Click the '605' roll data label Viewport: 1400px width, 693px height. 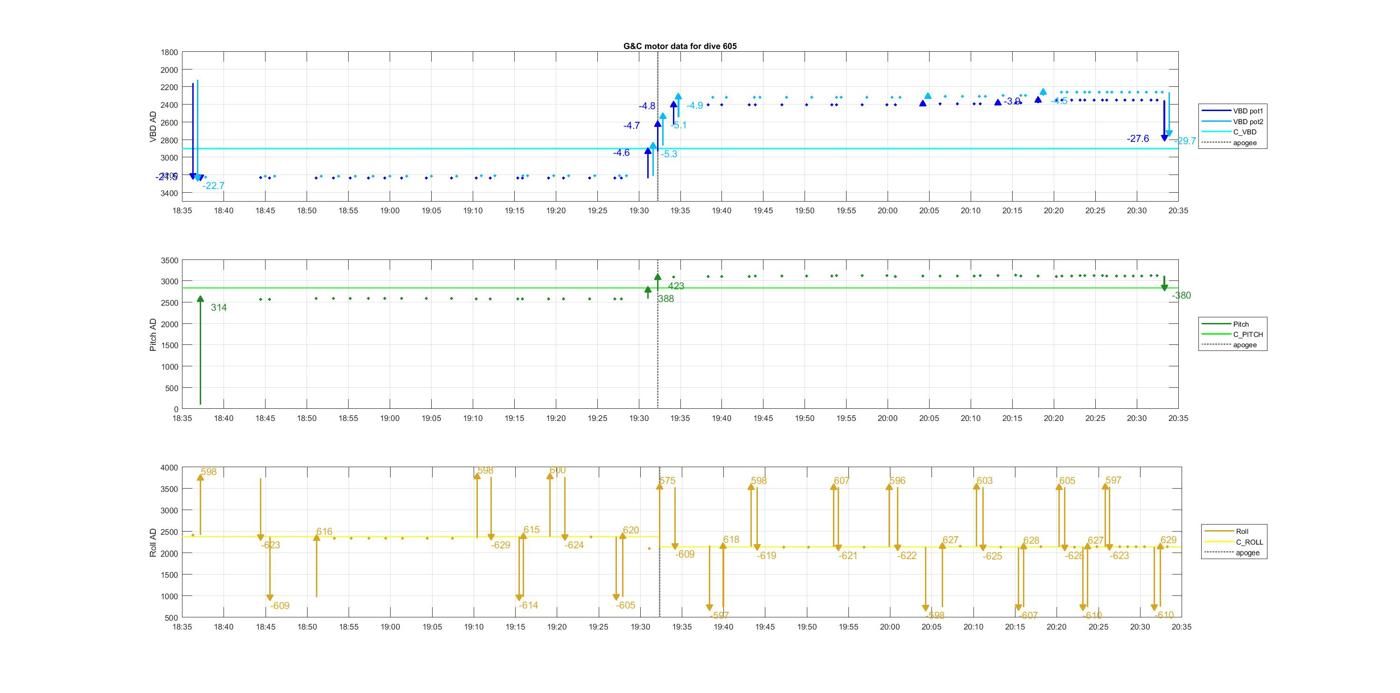[1067, 482]
